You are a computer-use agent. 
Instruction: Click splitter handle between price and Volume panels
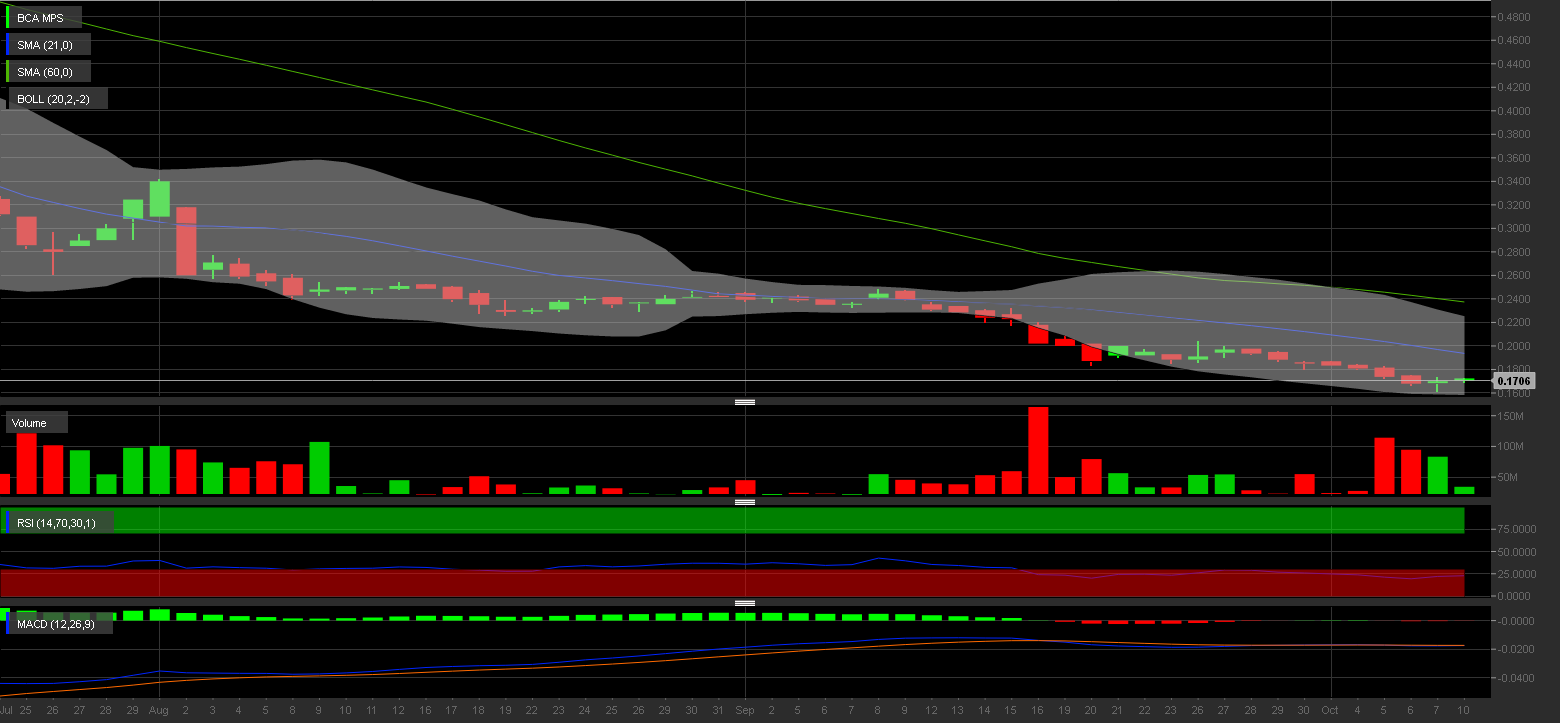coord(744,402)
